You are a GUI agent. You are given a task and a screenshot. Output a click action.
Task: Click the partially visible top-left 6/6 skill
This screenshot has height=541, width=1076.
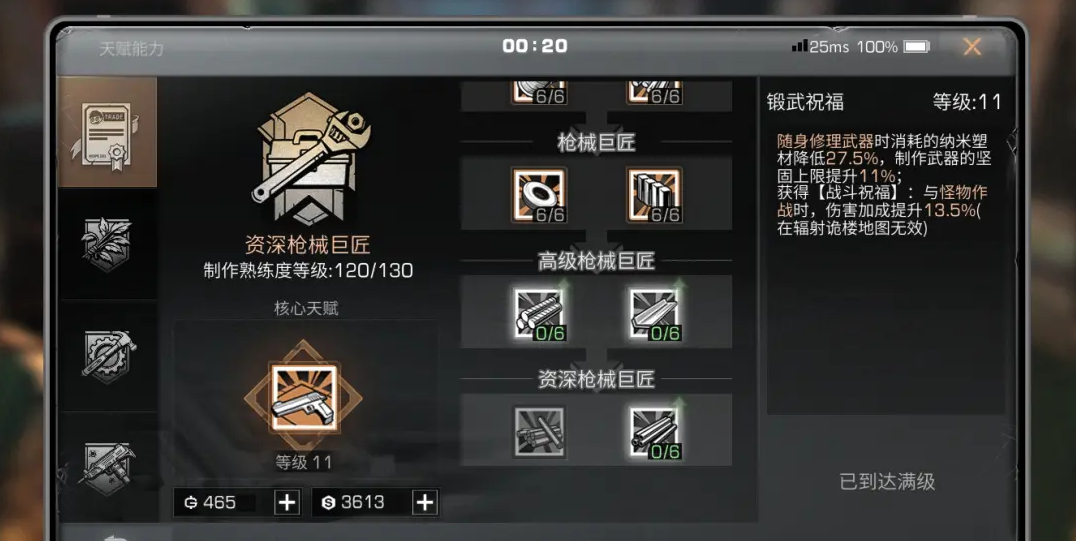(x=539, y=93)
